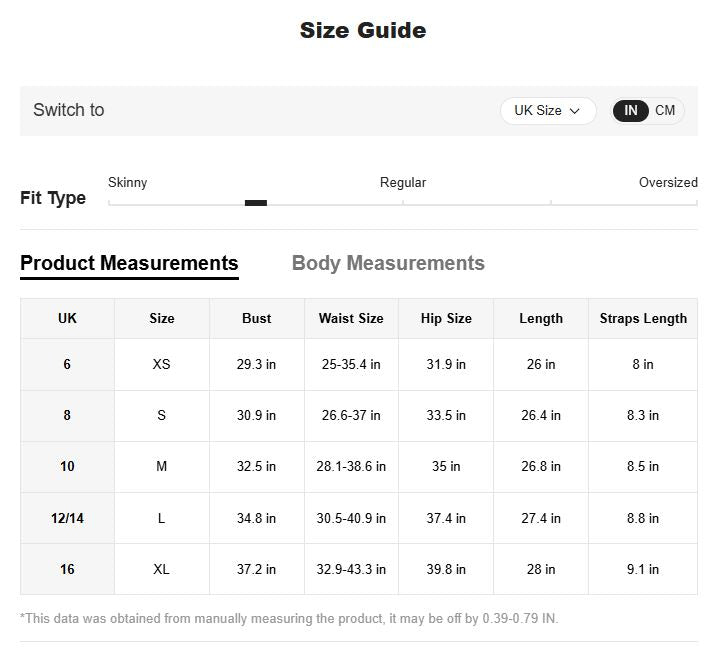Viewport: 718px width, 650px height.
Task: Click the Size Guide heading
Action: click(x=363, y=30)
